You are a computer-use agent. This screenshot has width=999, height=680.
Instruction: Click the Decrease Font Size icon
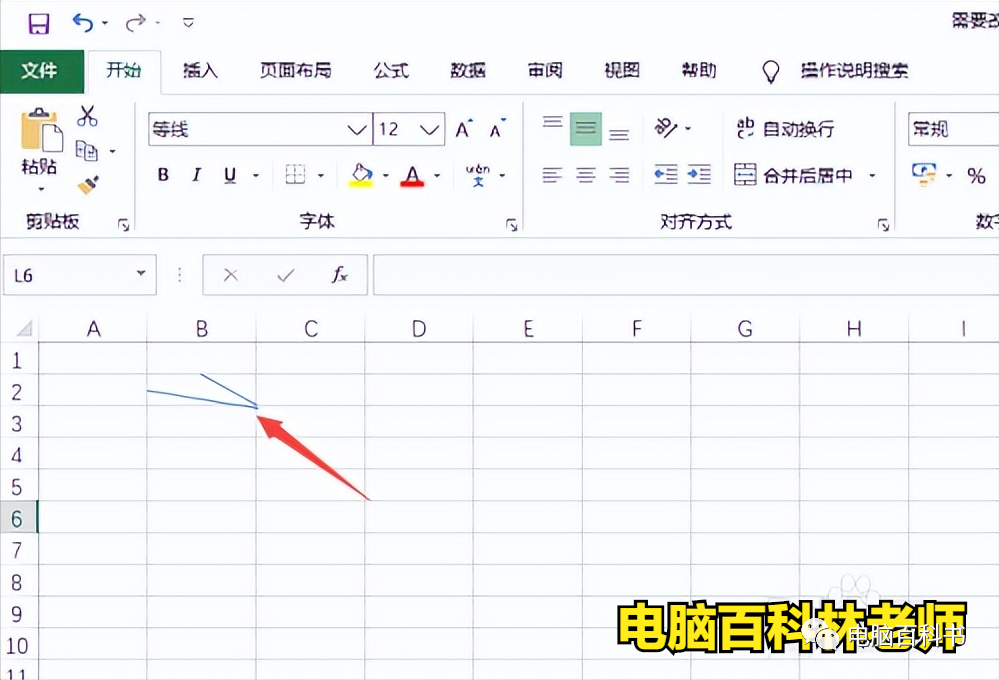click(x=497, y=129)
